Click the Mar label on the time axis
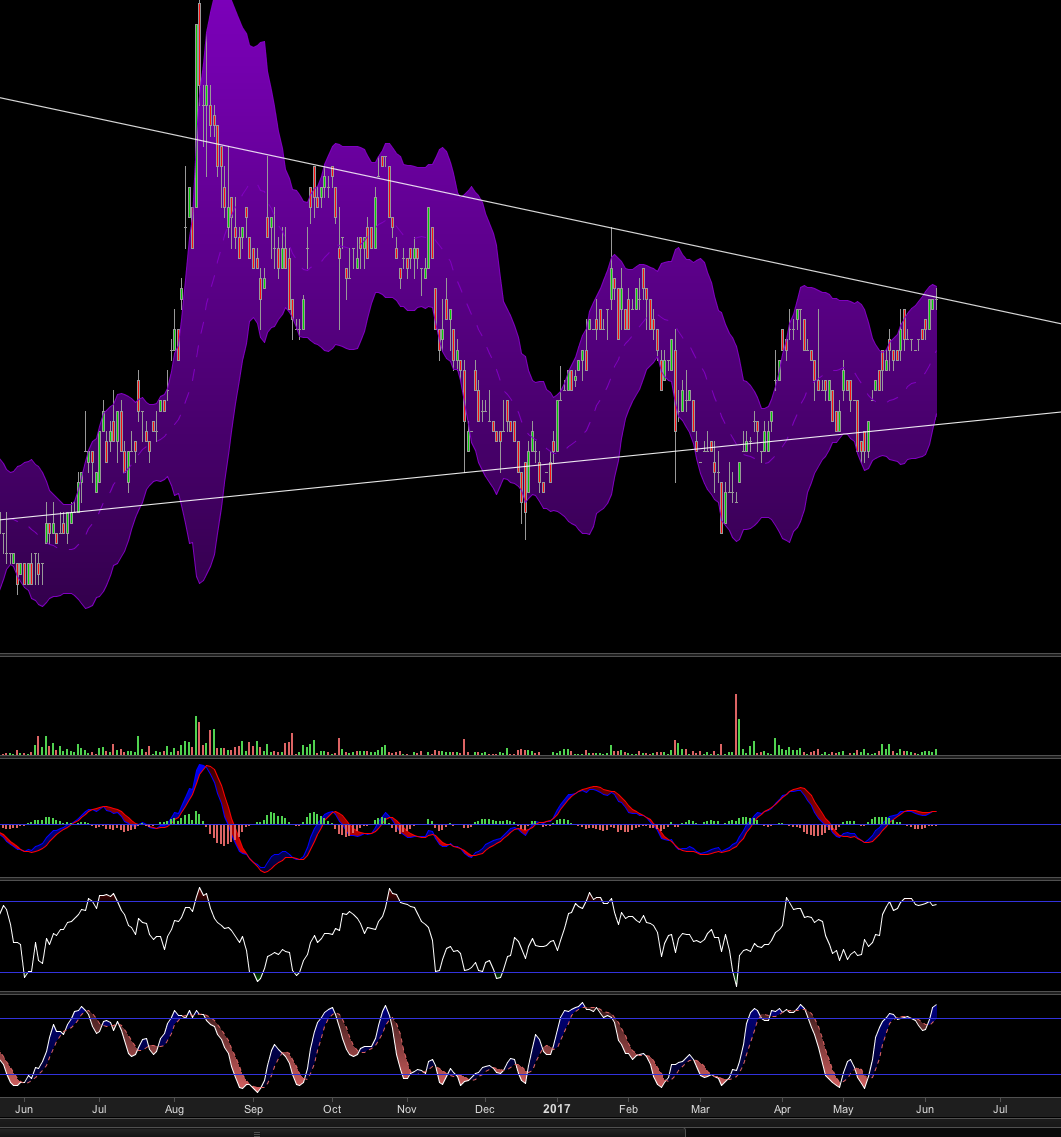 700,1109
